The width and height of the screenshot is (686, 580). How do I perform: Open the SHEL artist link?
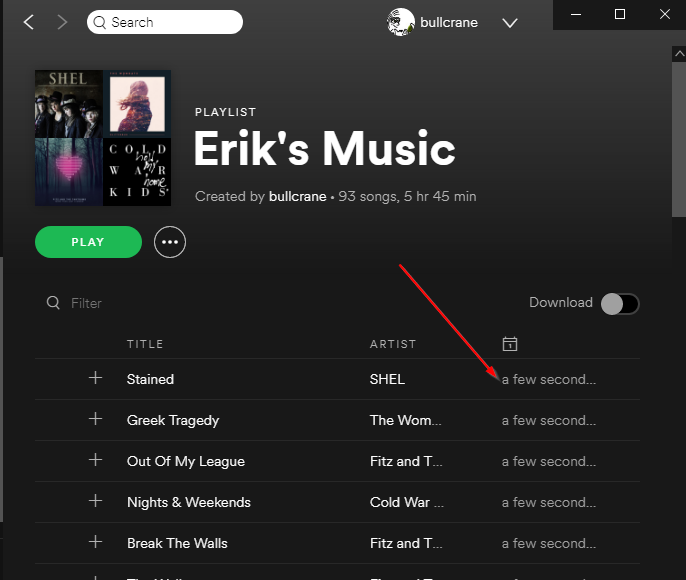click(x=387, y=379)
